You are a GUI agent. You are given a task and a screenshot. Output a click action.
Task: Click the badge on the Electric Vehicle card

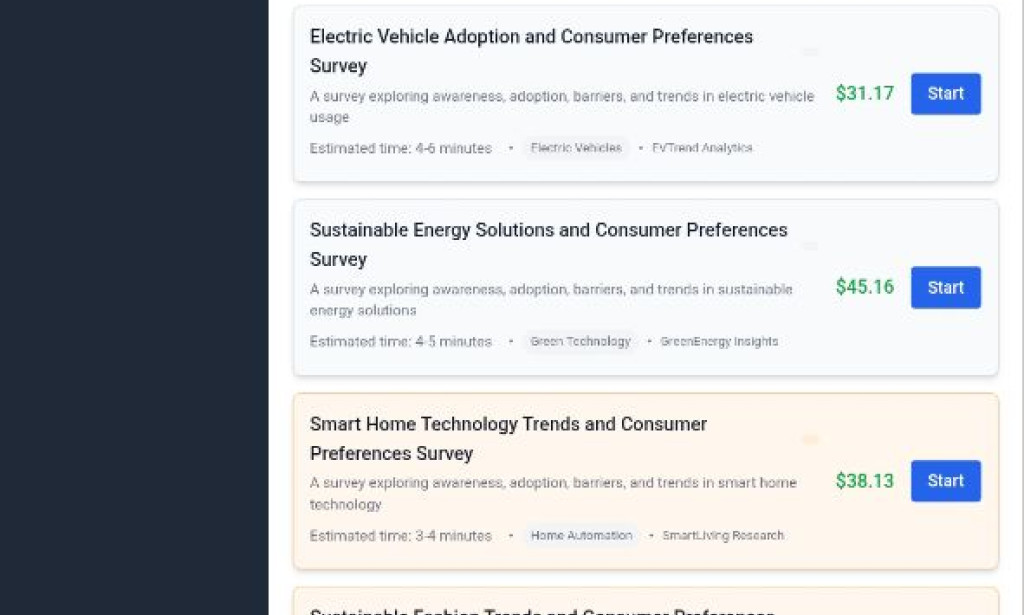pyautogui.click(x=810, y=52)
